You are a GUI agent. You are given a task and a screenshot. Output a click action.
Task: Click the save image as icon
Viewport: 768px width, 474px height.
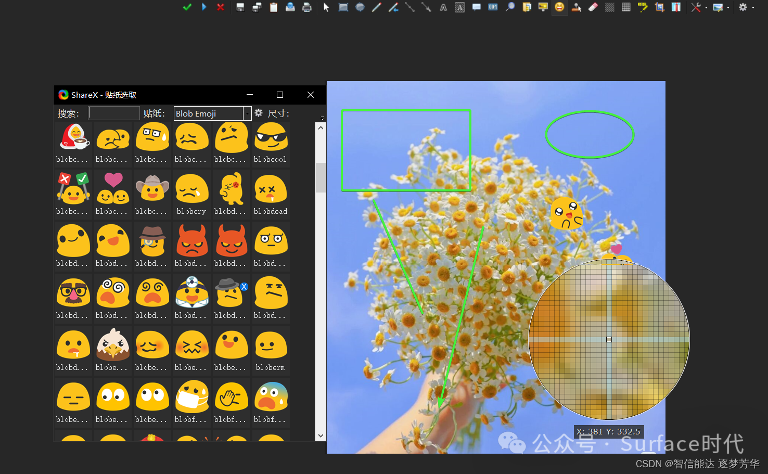(x=257, y=7)
